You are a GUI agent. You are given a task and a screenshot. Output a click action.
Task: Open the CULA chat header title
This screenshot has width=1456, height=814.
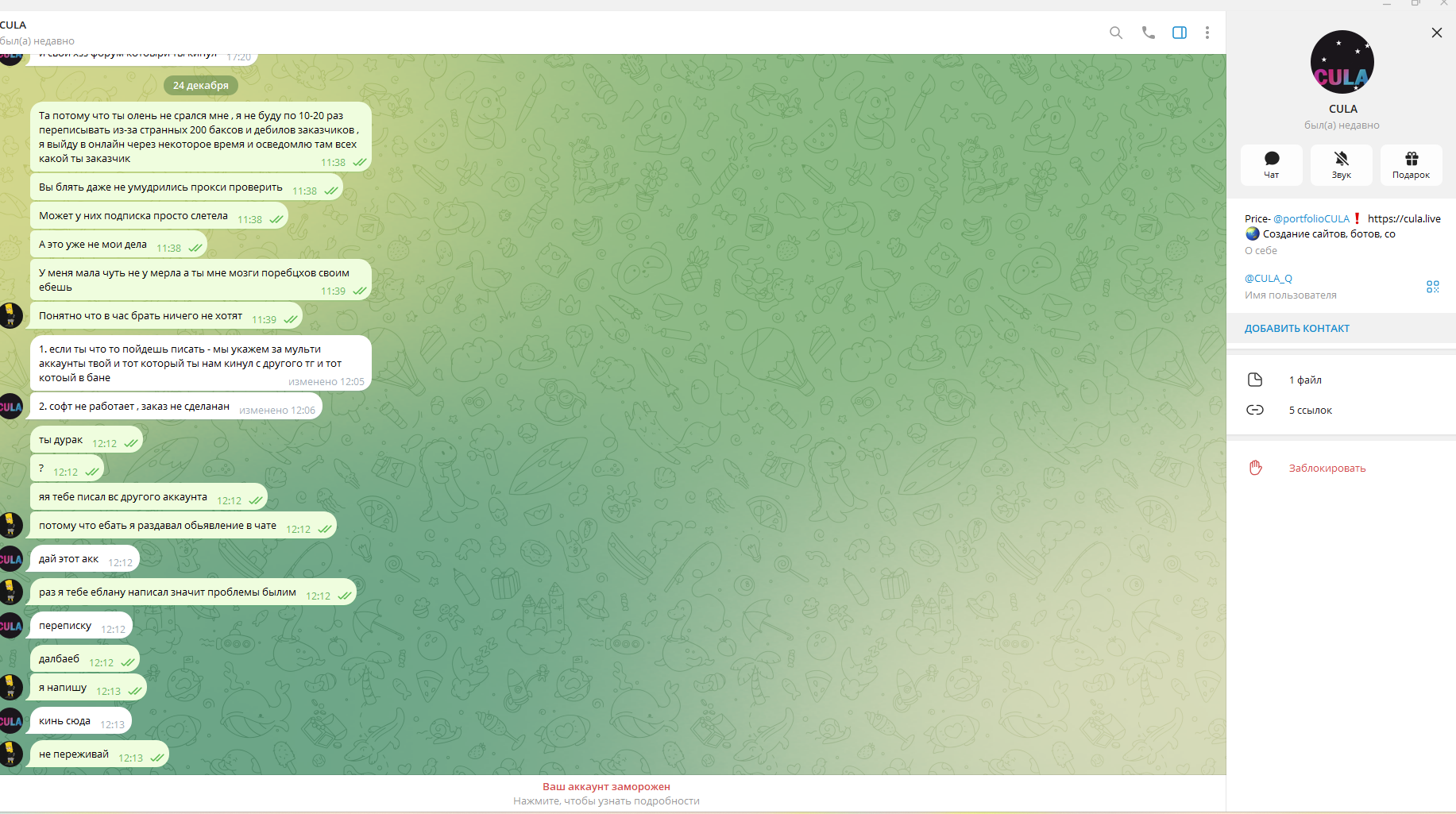pyautogui.click(x=14, y=25)
